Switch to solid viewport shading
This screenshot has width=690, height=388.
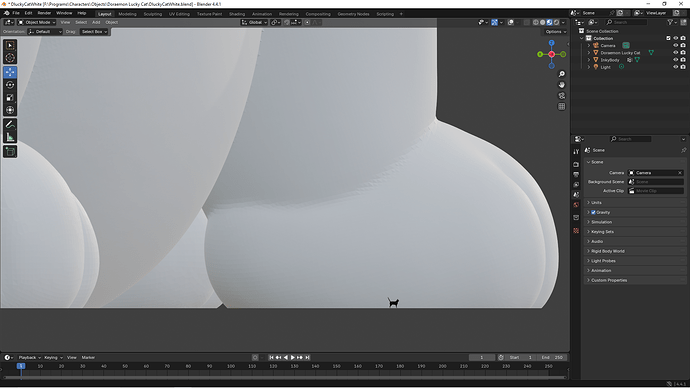point(543,22)
